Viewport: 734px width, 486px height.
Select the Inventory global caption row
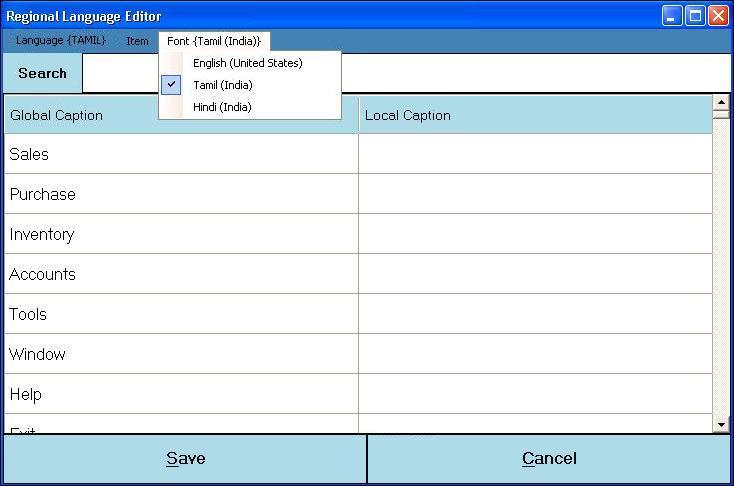point(181,234)
